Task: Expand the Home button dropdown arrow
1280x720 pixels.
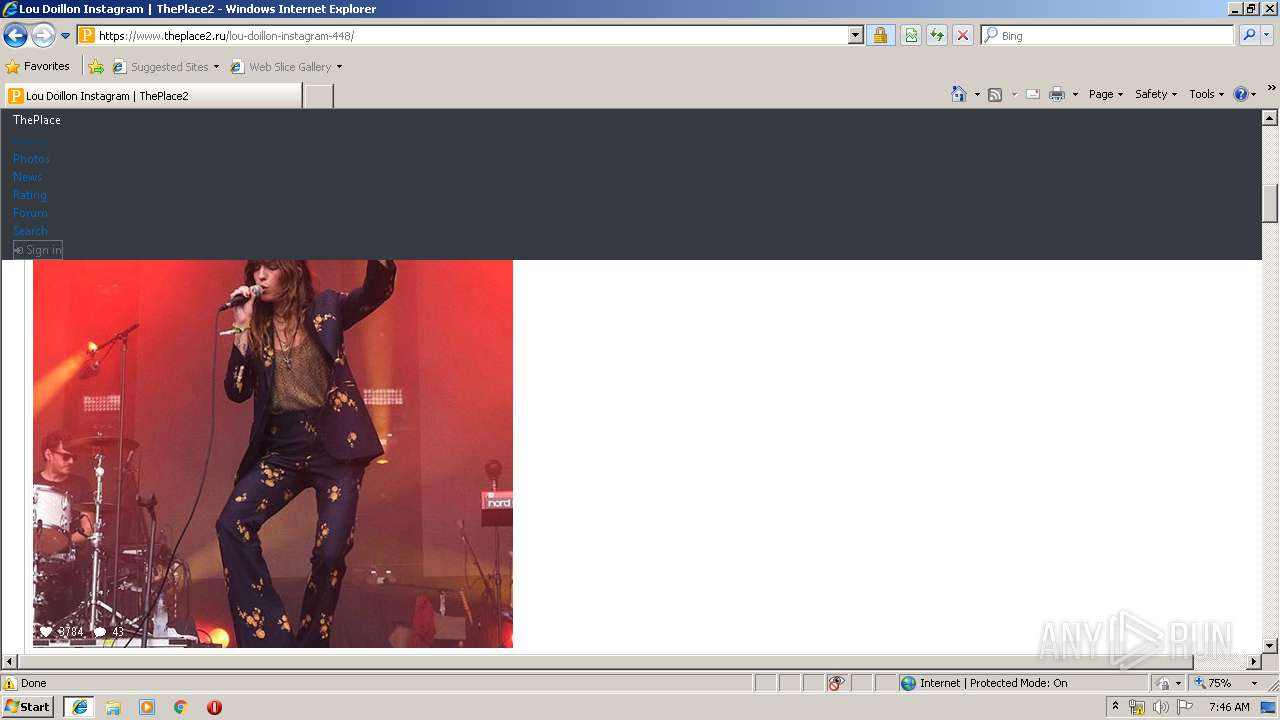Action: point(977,94)
